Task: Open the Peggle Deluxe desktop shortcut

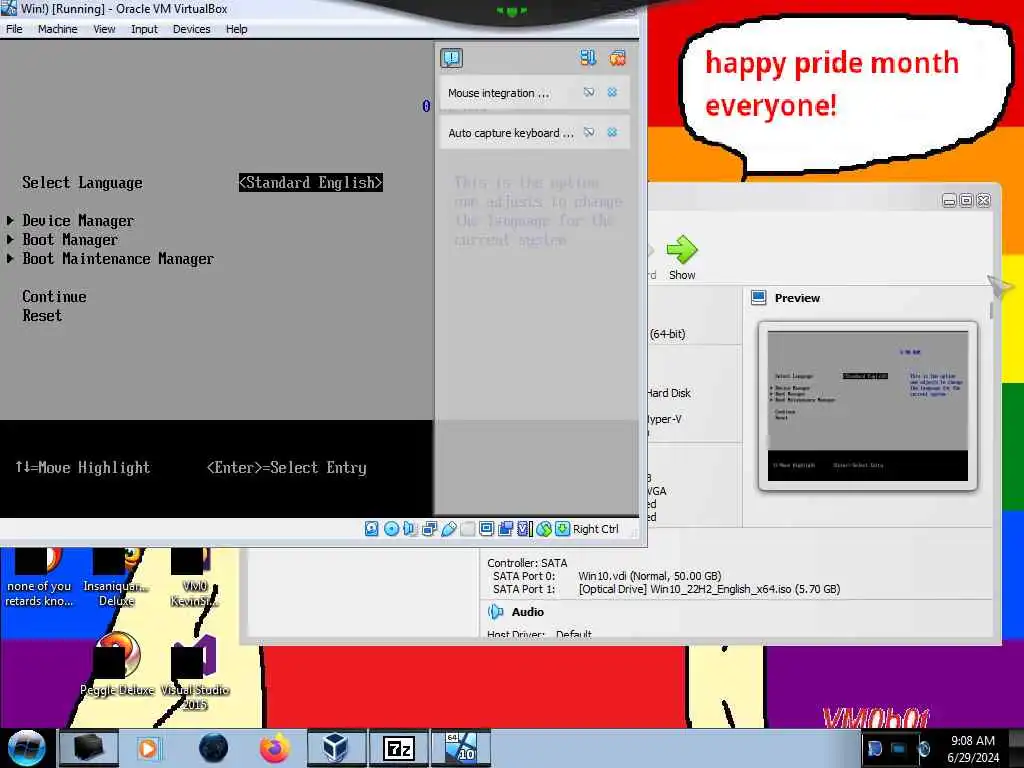Action: 117,664
